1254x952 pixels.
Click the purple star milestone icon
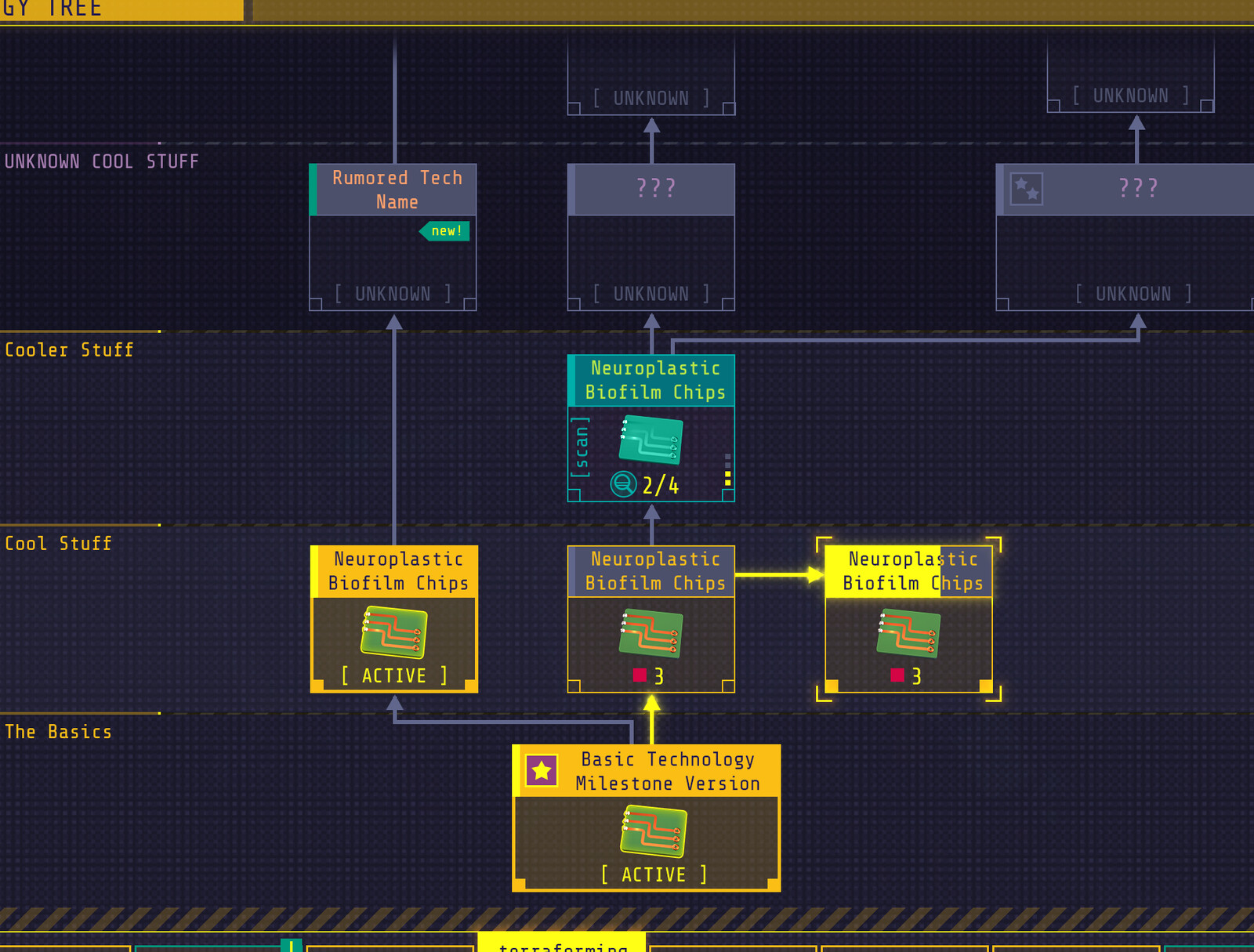541,771
